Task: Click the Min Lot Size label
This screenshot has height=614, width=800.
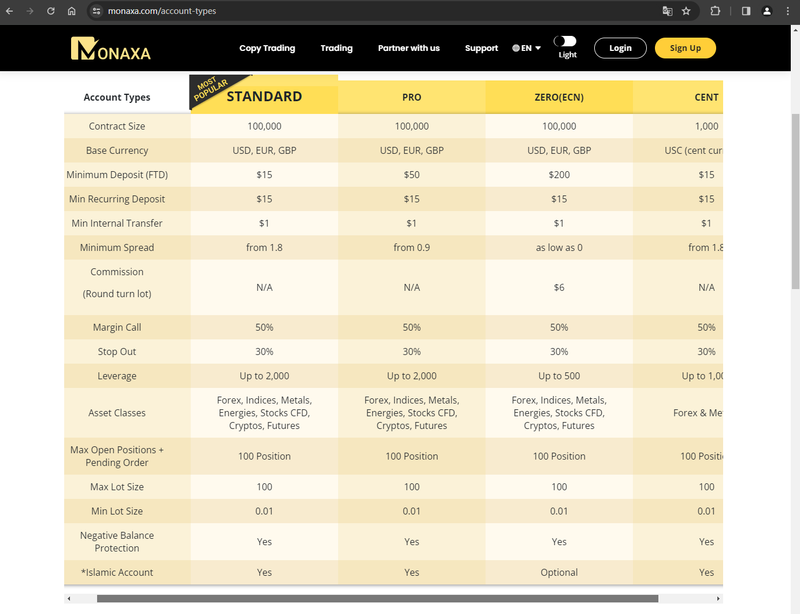Action: (117, 511)
